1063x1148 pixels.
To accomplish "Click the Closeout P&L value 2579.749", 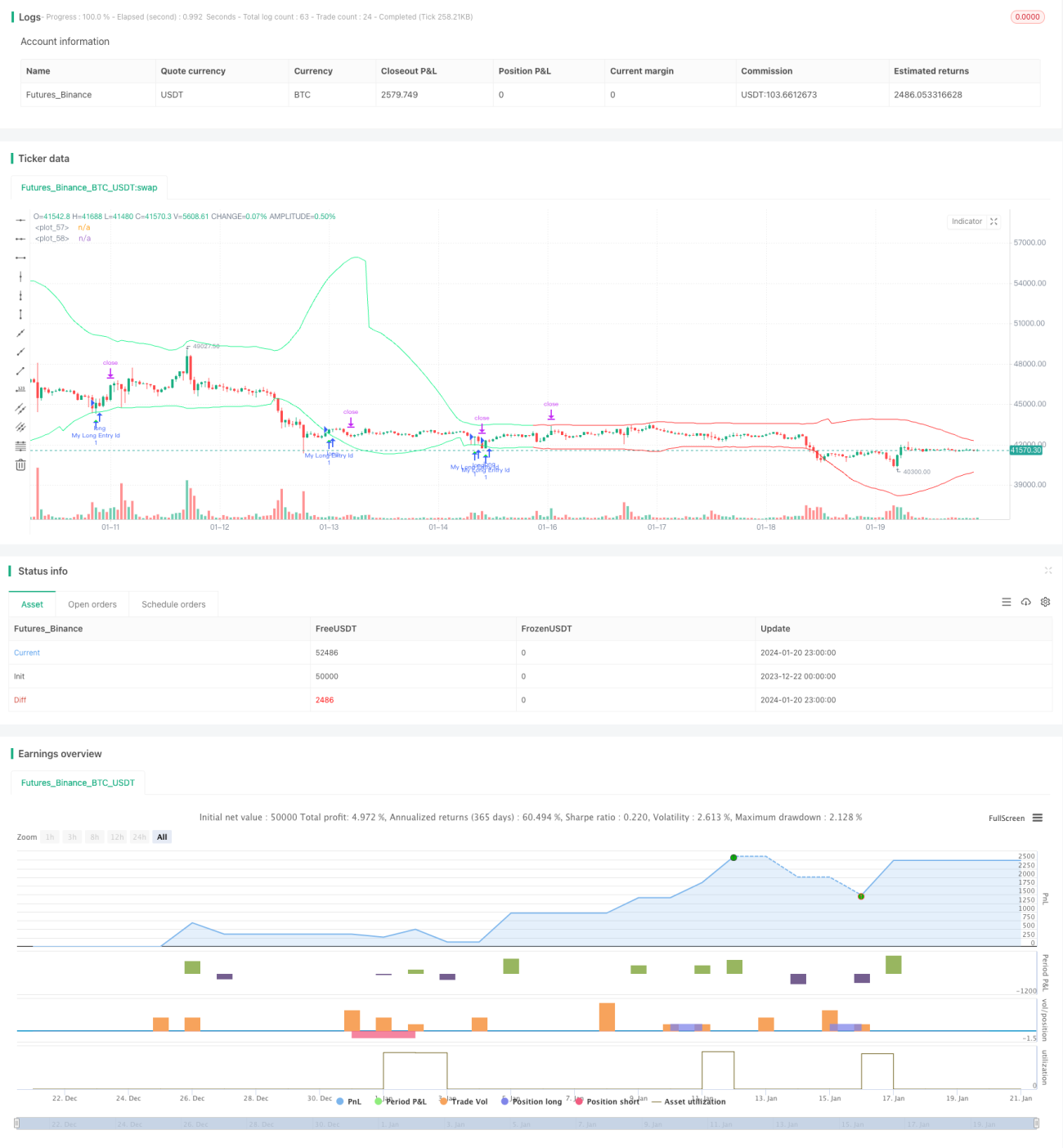I will pyautogui.click(x=399, y=95).
